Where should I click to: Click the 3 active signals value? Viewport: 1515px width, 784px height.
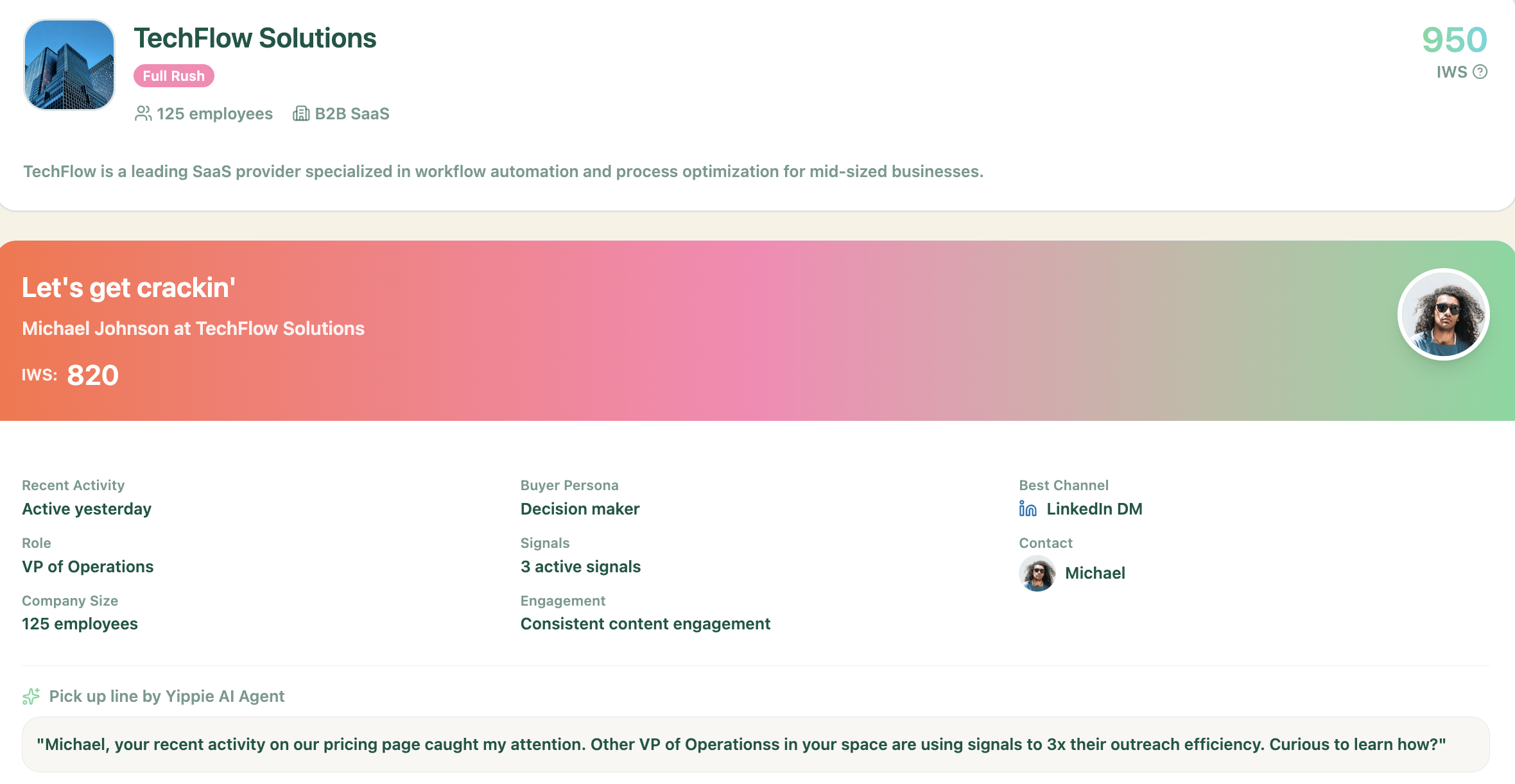580,567
